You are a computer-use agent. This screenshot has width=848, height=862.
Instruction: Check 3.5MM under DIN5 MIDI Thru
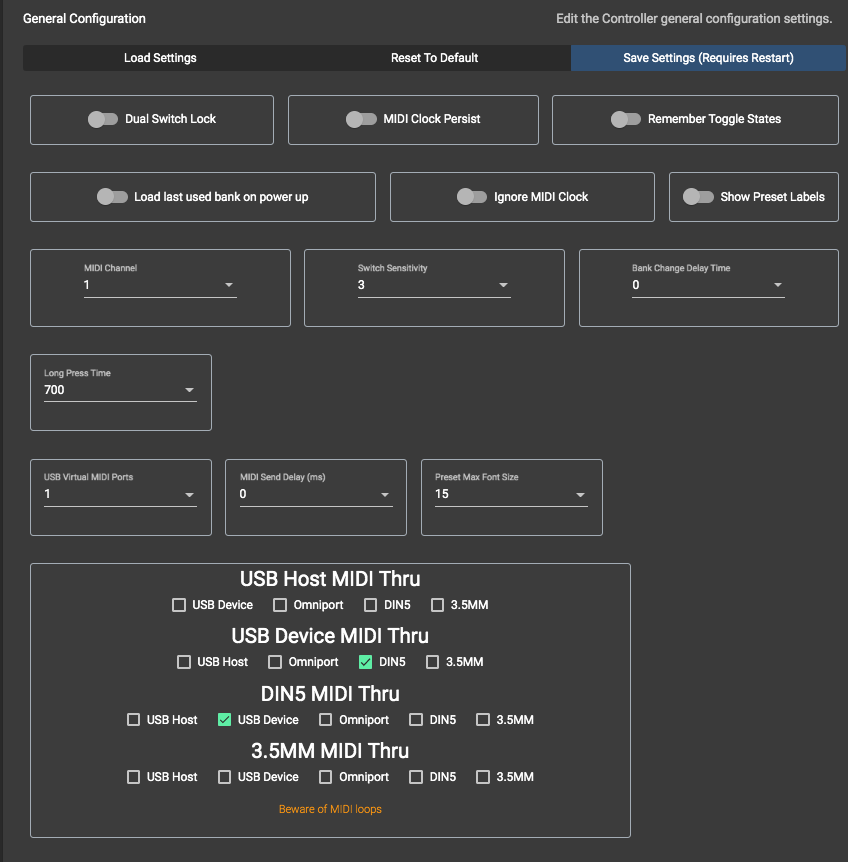[483, 720]
